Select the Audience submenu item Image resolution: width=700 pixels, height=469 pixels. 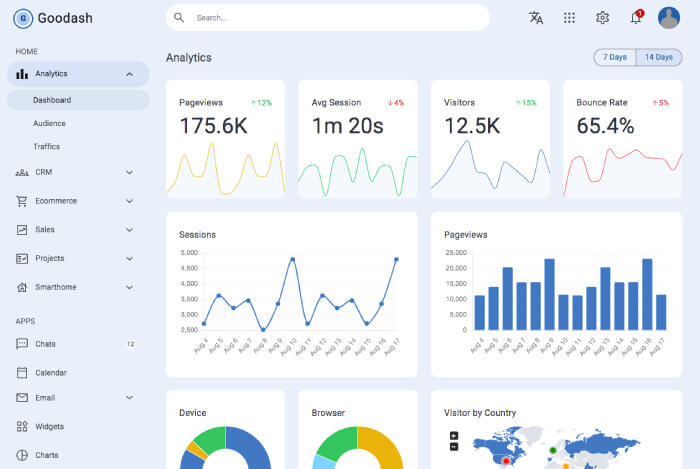point(49,123)
